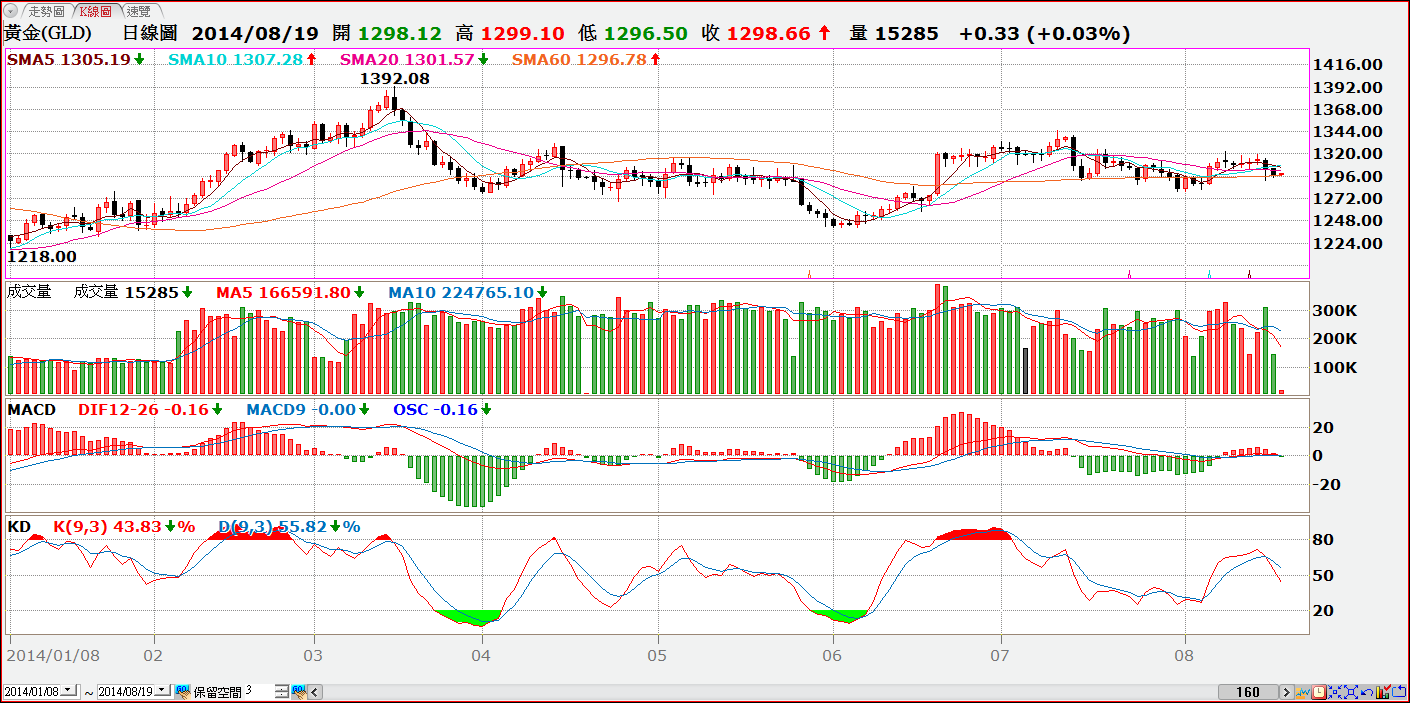Click the export share icon

coord(1399,692)
